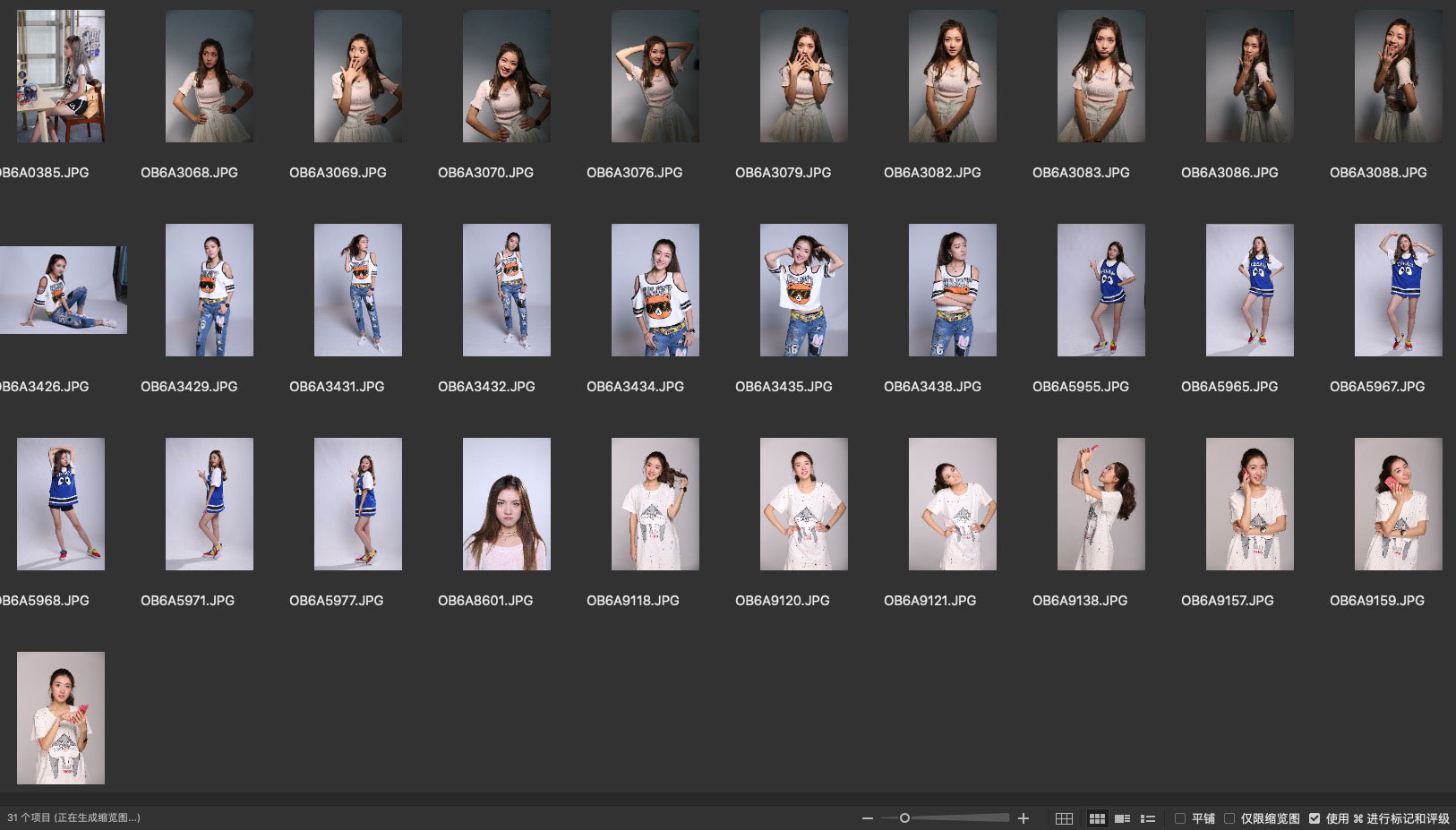Uncheck the 使用 ⌘ 进行标记和评级 option

[x=1315, y=818]
